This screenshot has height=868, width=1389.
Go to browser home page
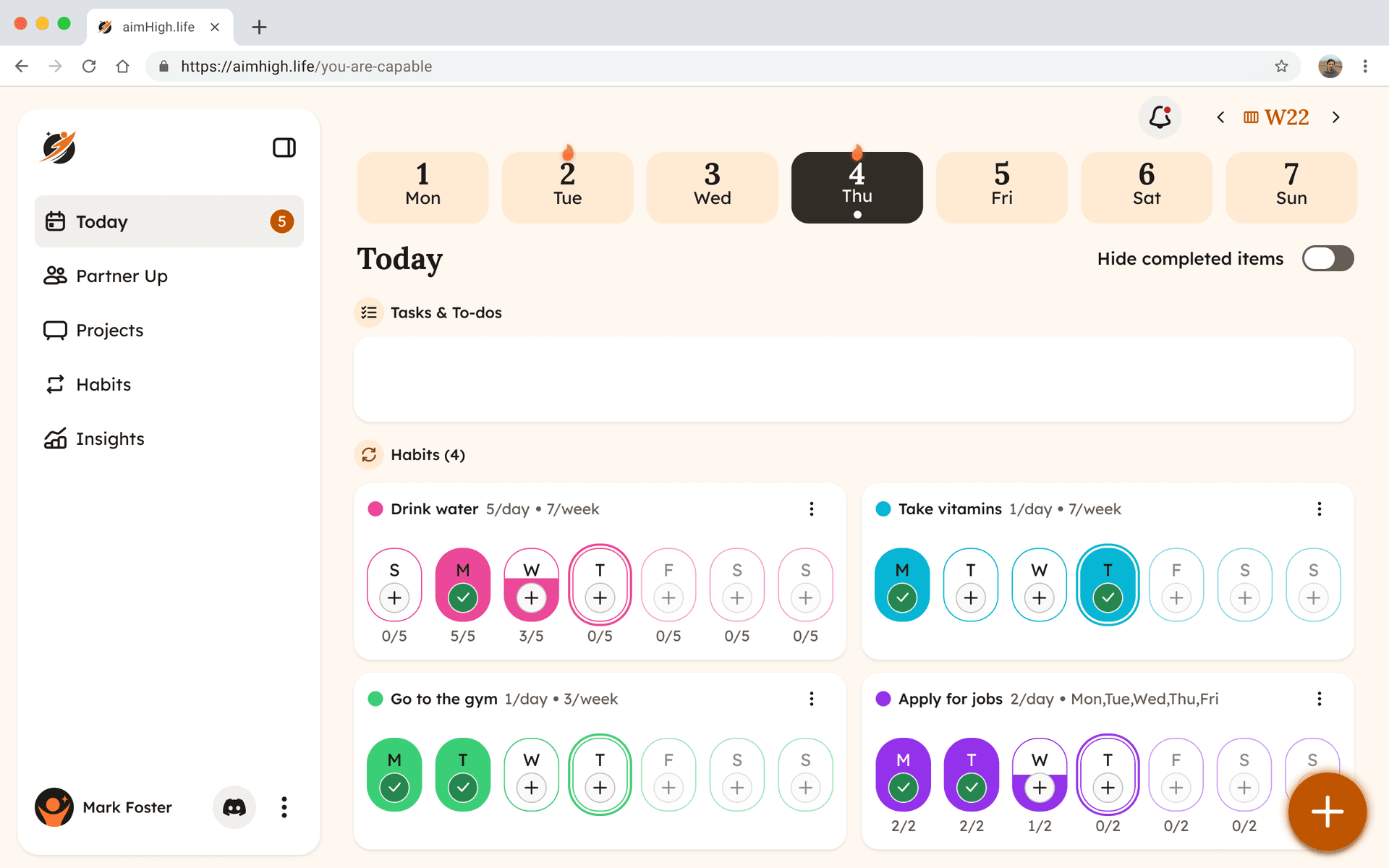pos(123,67)
